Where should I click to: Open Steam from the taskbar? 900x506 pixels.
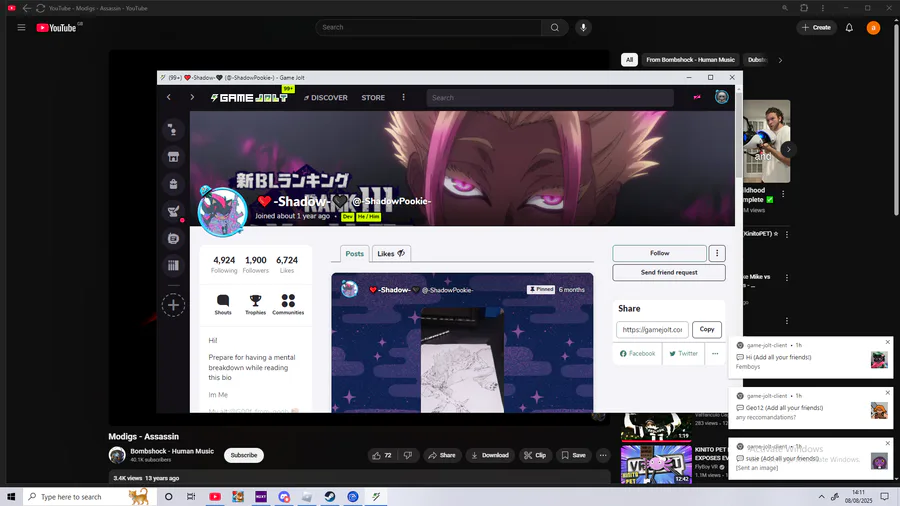pos(330,496)
